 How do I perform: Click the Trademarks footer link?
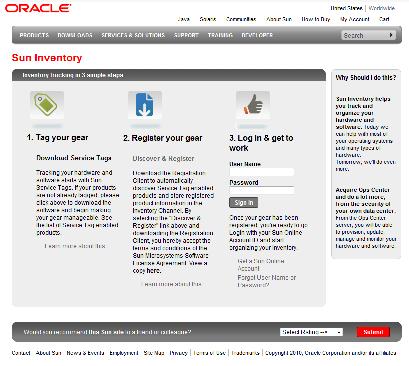245,353
